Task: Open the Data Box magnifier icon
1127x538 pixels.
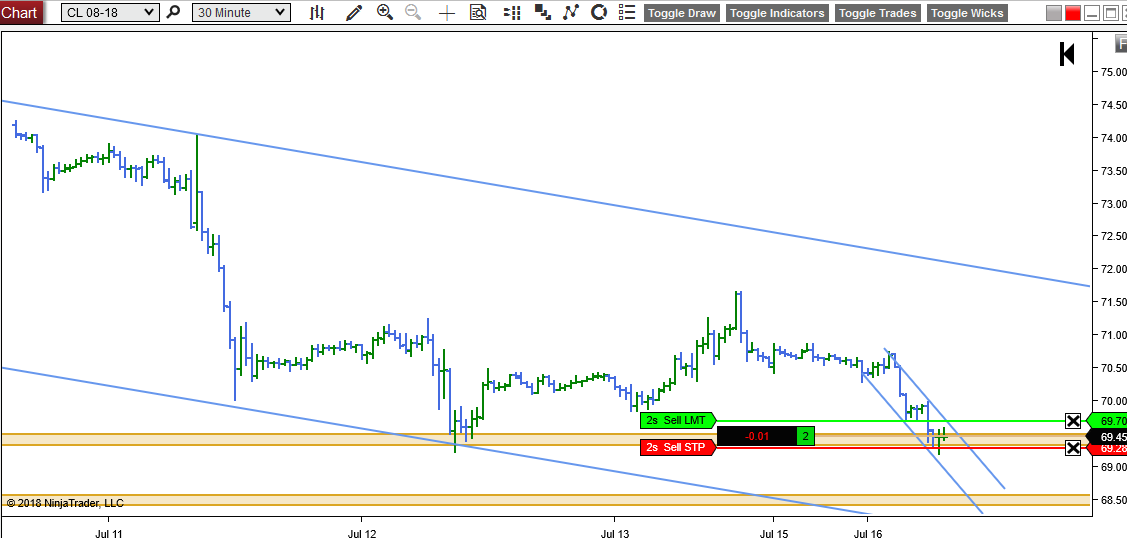Action: 478,12
